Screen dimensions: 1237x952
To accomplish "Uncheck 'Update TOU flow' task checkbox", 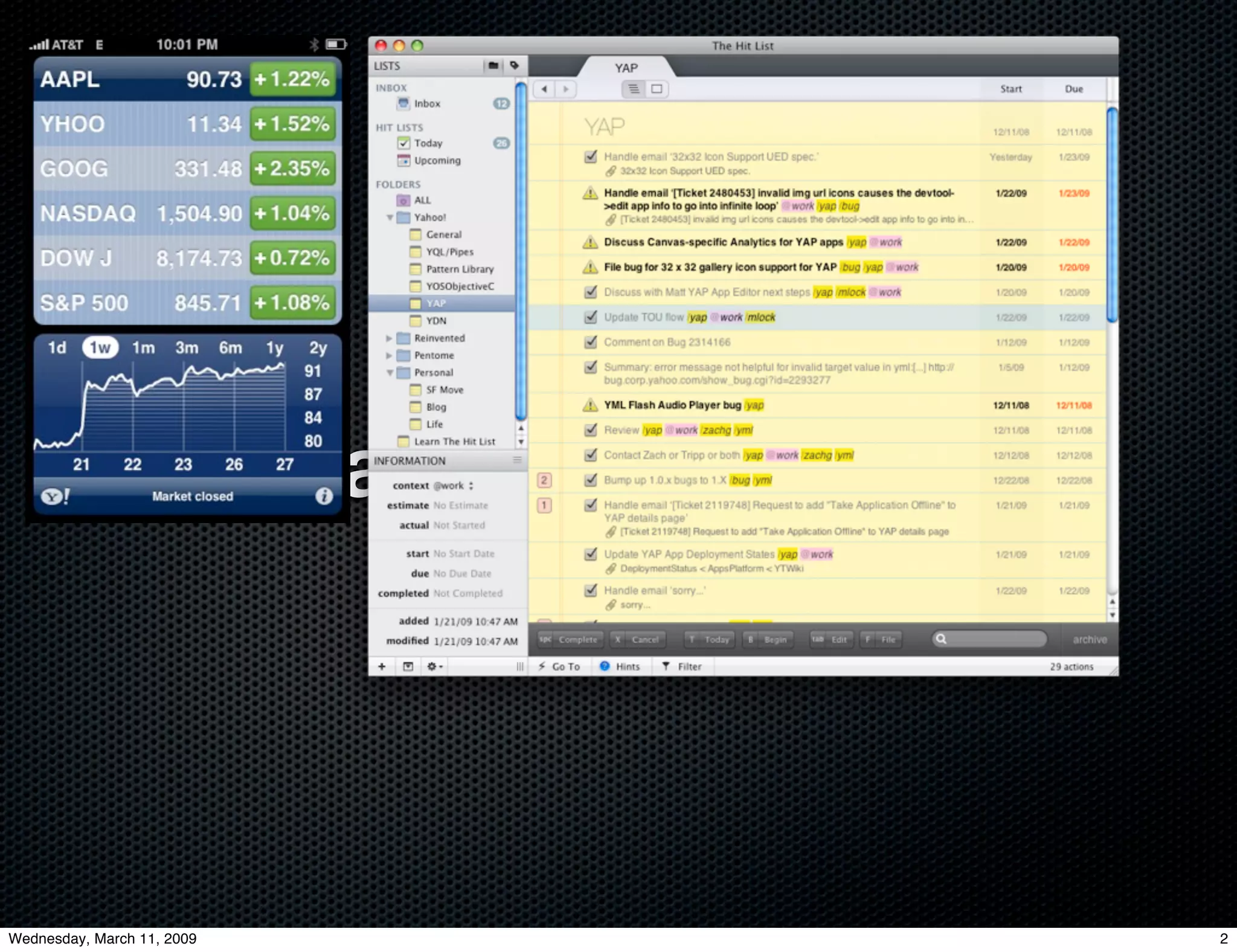I will coord(591,317).
